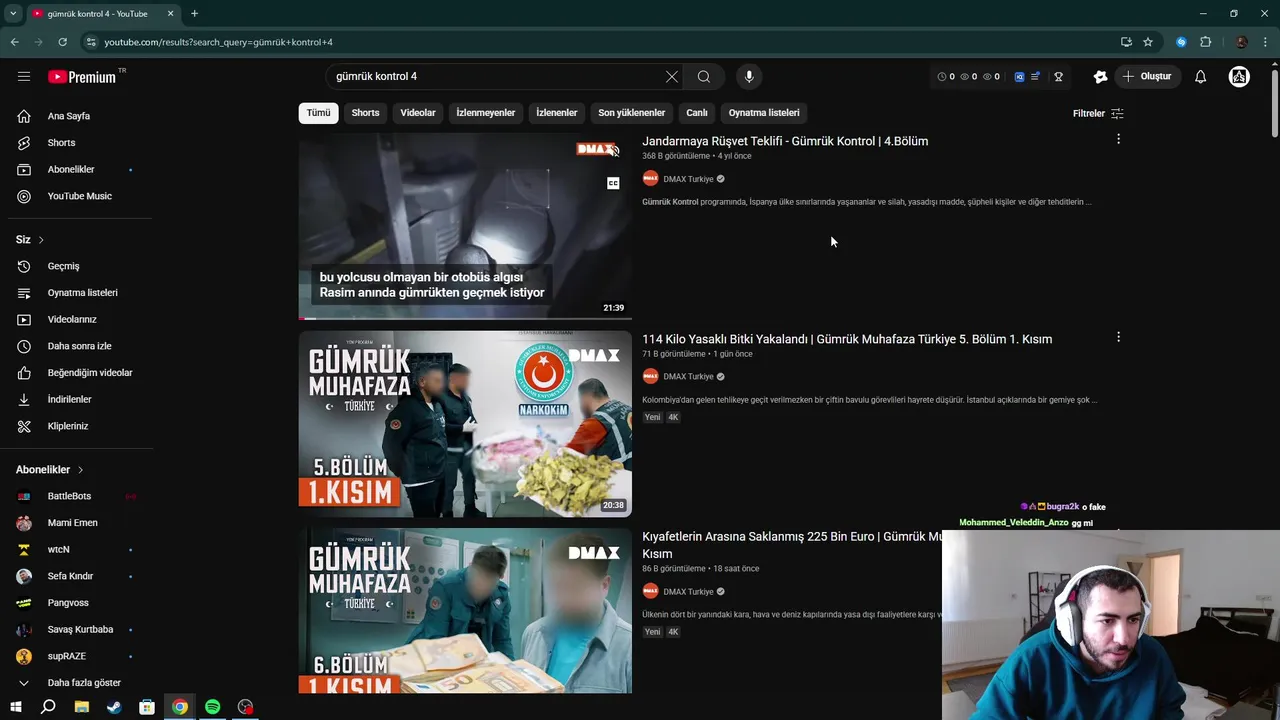Open Chrome extensions puzzle icon

coord(1205,42)
